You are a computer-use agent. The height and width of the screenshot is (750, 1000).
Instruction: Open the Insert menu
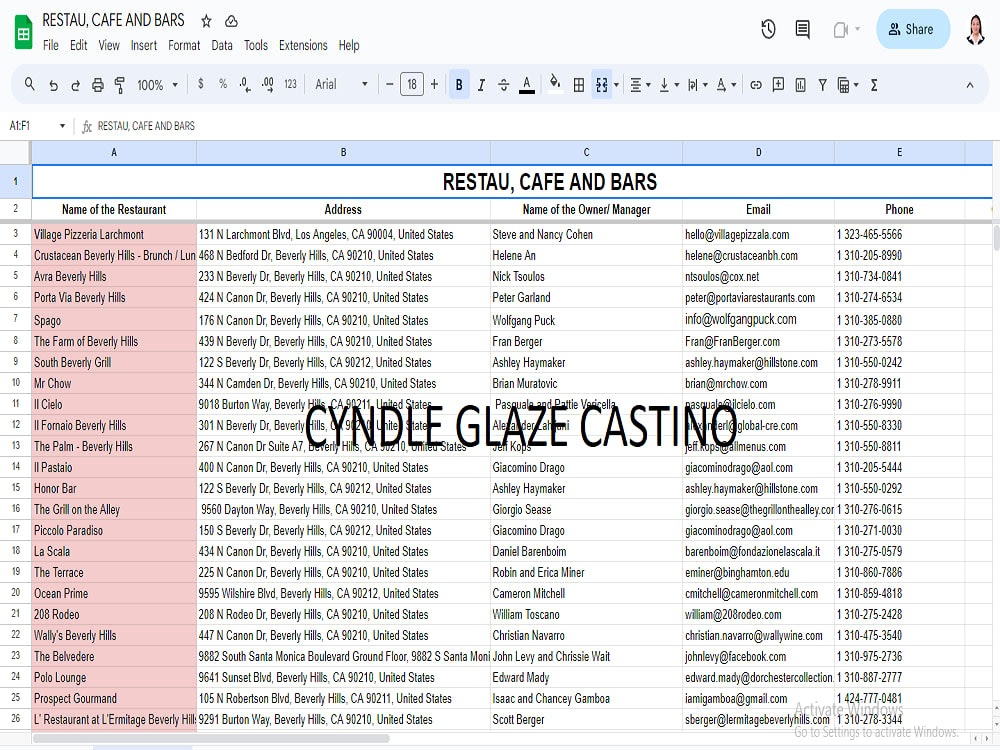[143, 45]
